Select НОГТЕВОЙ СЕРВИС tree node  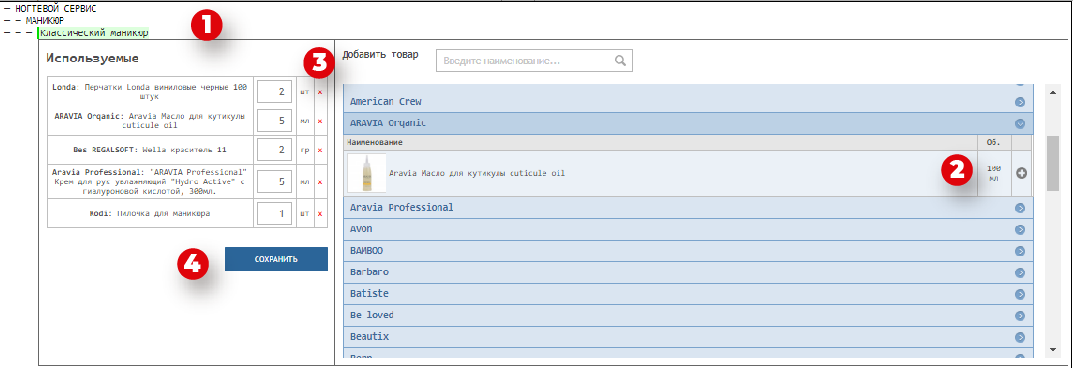(x=55, y=9)
